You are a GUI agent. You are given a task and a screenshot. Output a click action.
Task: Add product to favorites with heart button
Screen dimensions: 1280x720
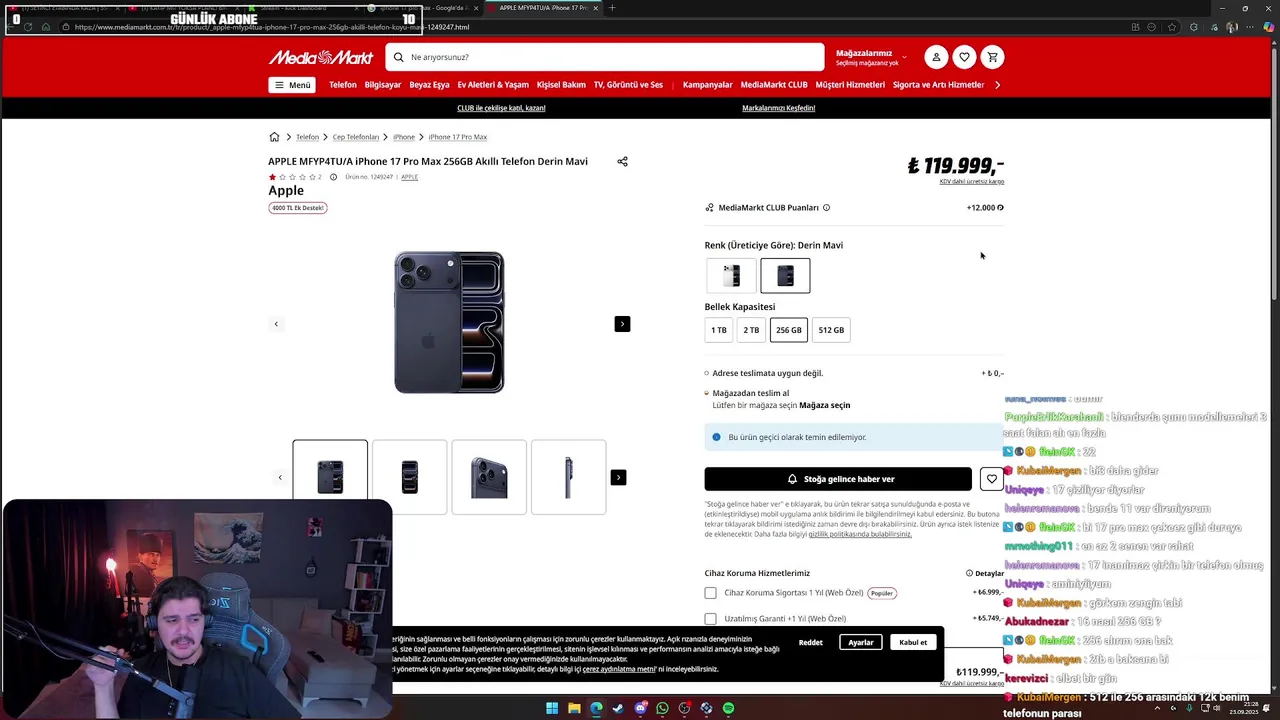point(991,479)
